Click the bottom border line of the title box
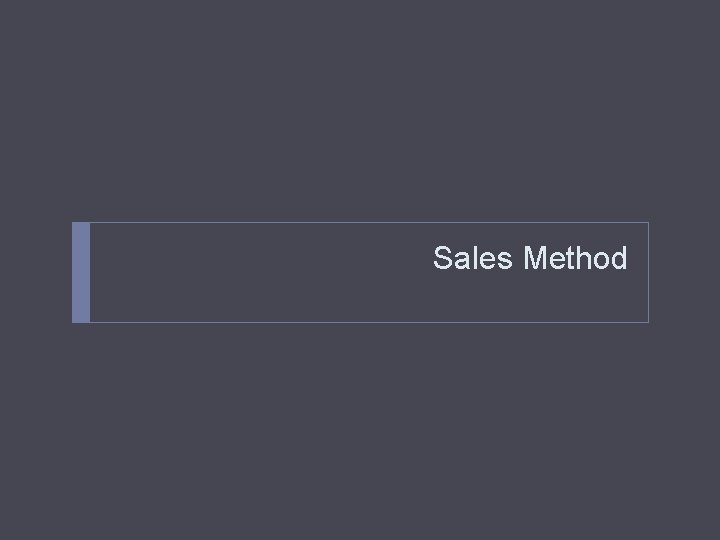 coord(360,322)
